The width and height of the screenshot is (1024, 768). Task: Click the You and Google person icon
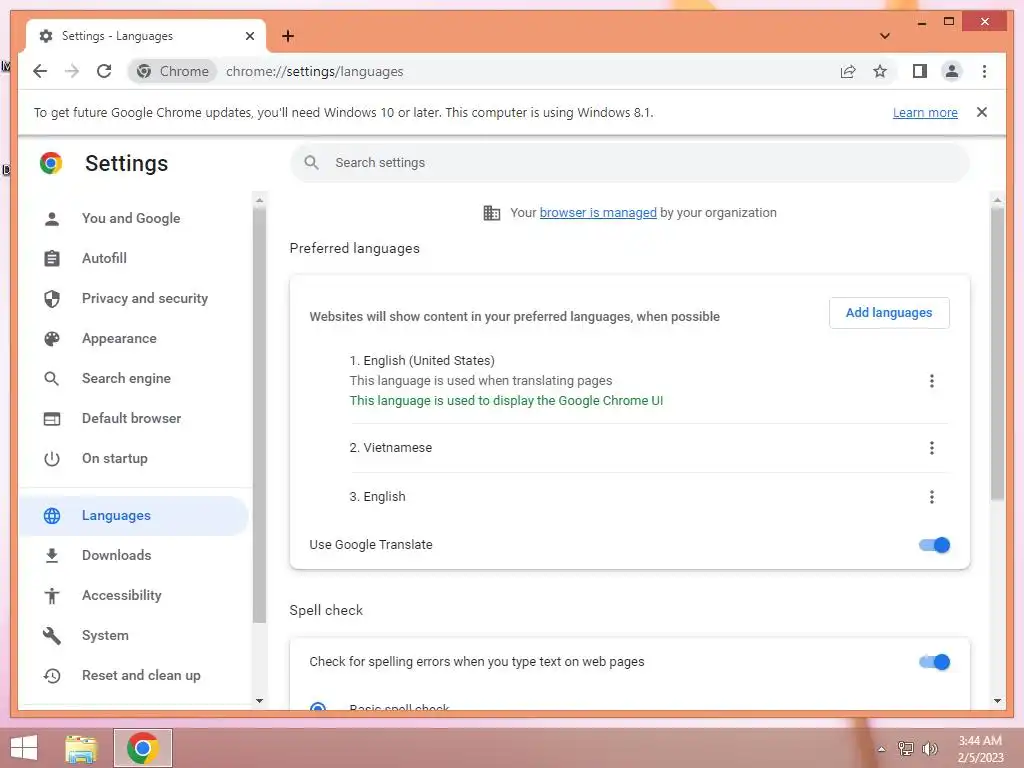(52, 219)
